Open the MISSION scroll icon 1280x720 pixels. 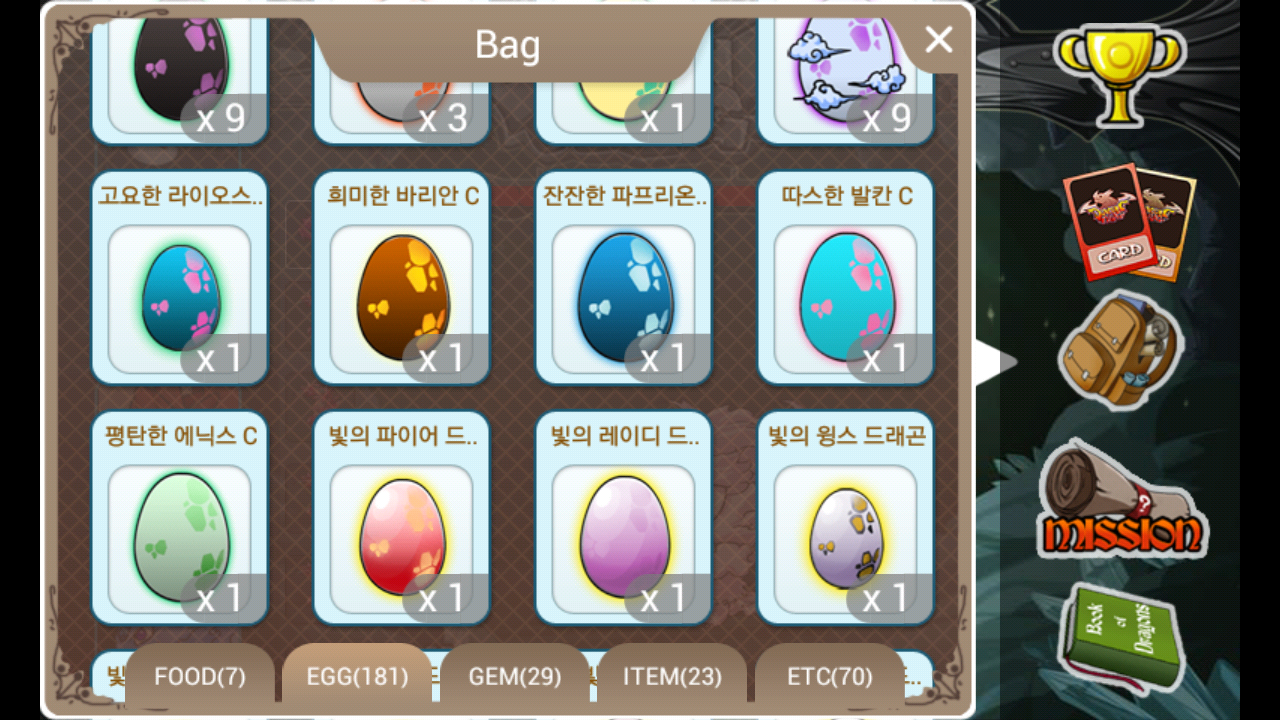pyautogui.click(x=1122, y=500)
